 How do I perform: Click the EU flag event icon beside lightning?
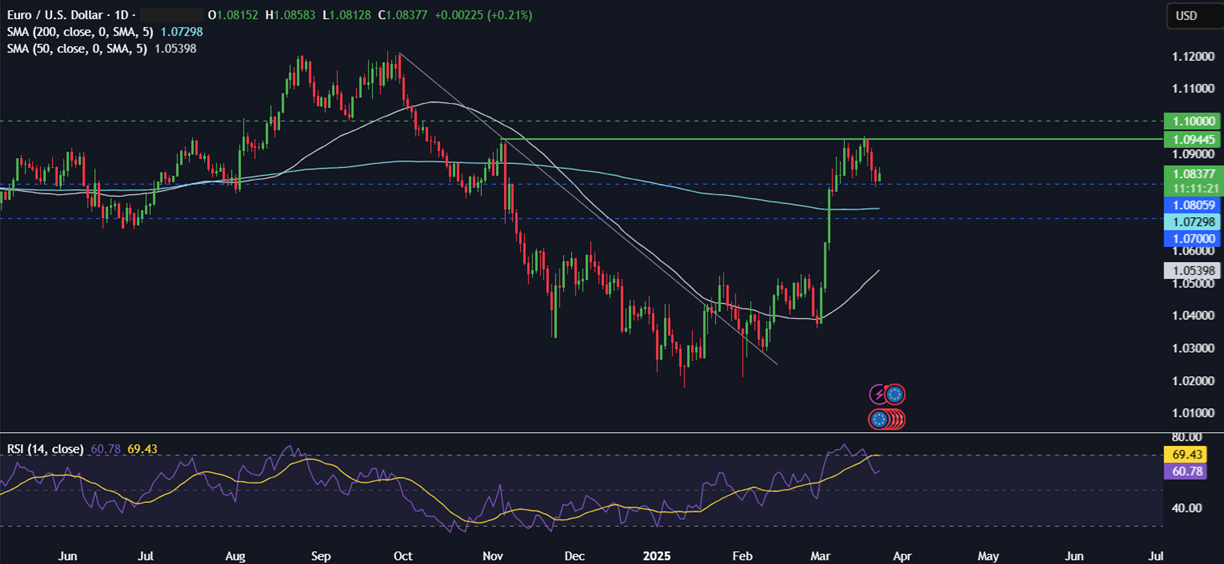coord(895,394)
